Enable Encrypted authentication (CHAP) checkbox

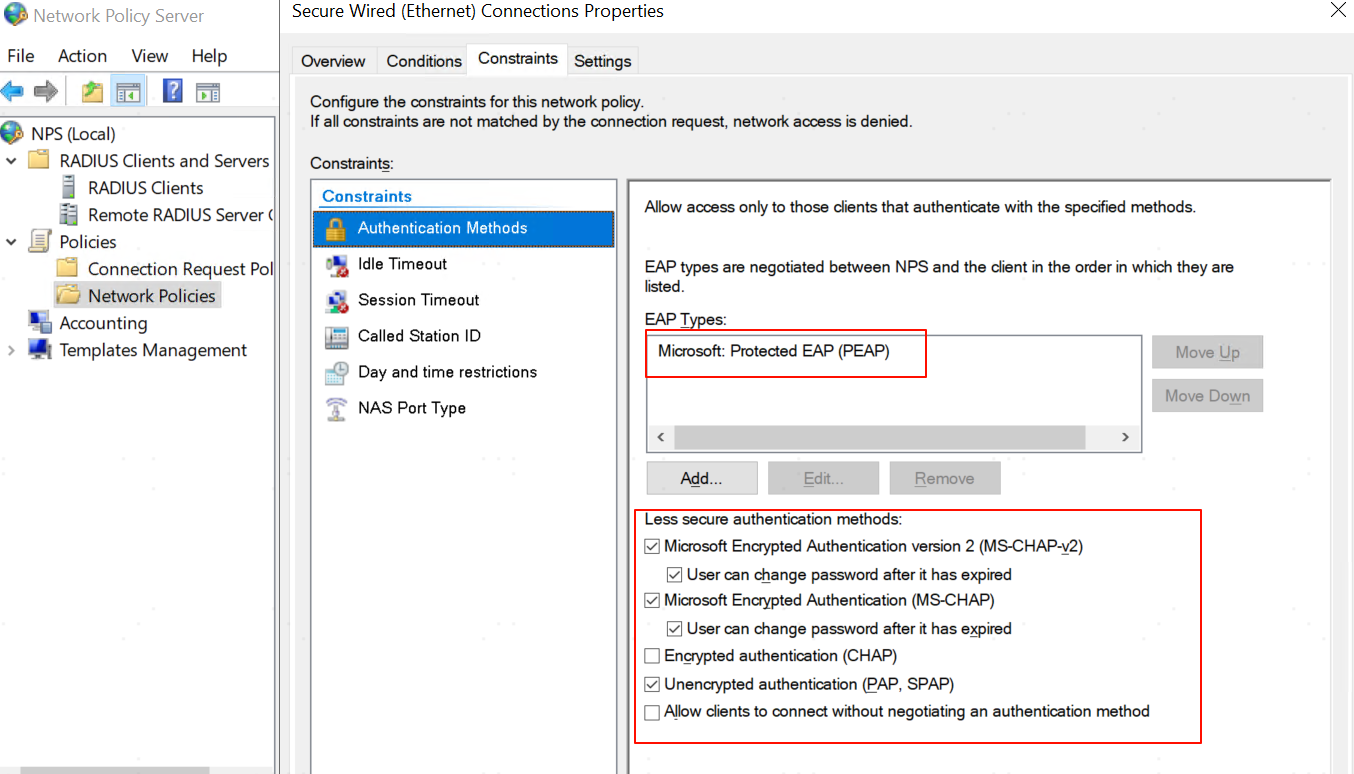click(x=652, y=656)
